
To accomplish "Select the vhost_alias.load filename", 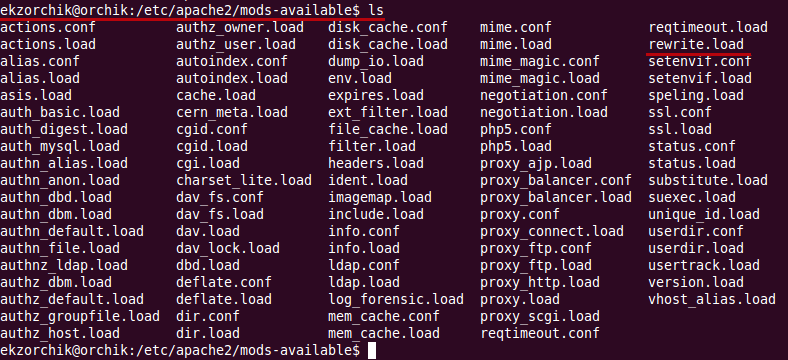I will click(x=712, y=299).
